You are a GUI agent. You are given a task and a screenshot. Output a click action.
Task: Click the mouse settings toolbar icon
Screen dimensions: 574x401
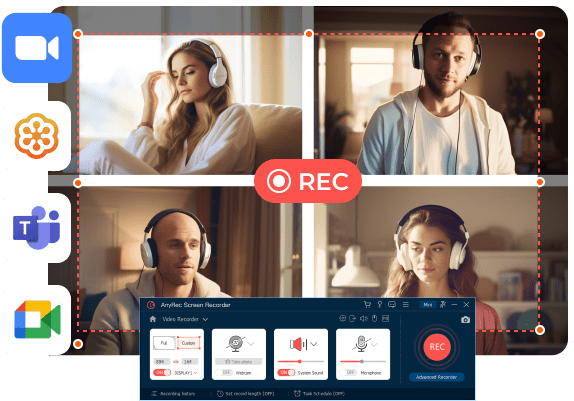click(x=374, y=319)
